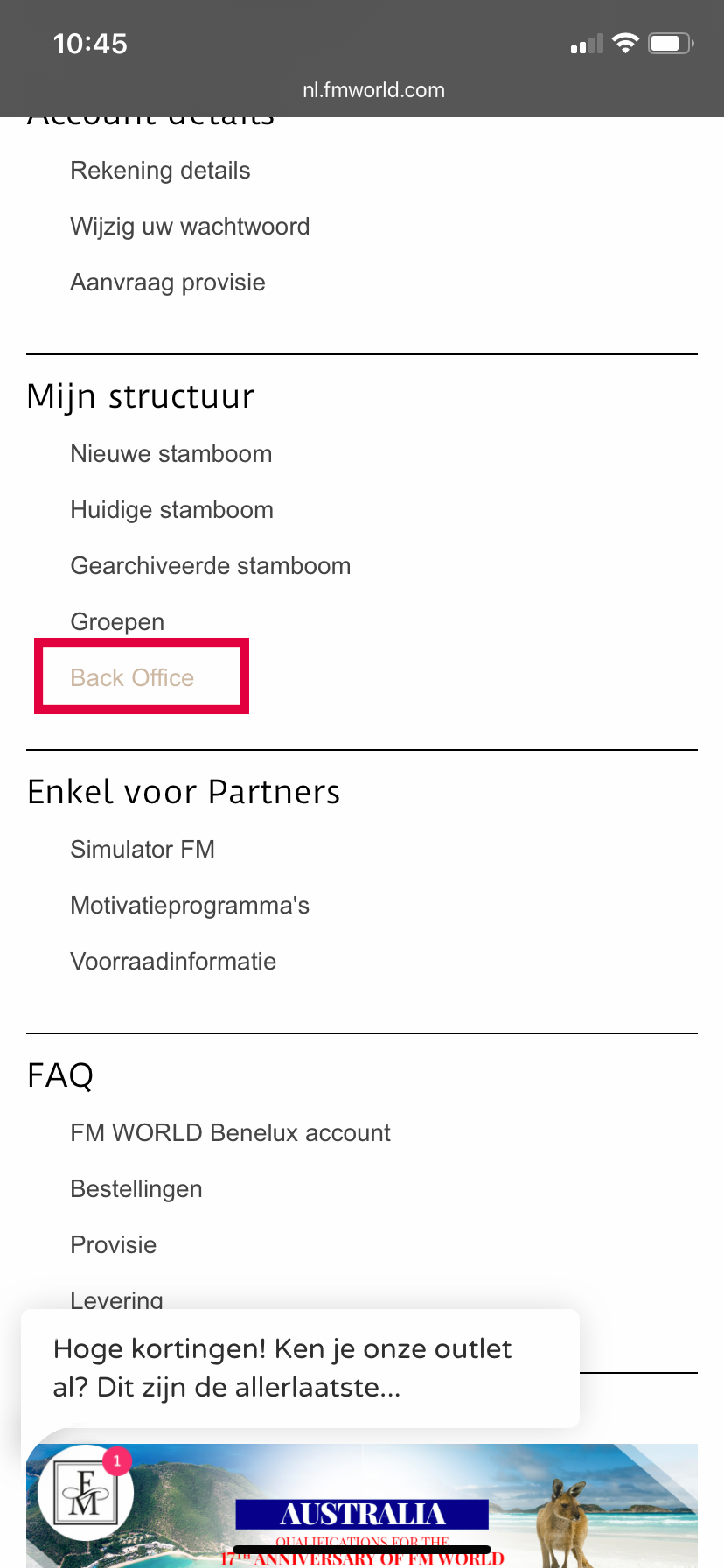Open the FM chat logo bubble
Screen dimensions: 724x1568
coord(86,1492)
